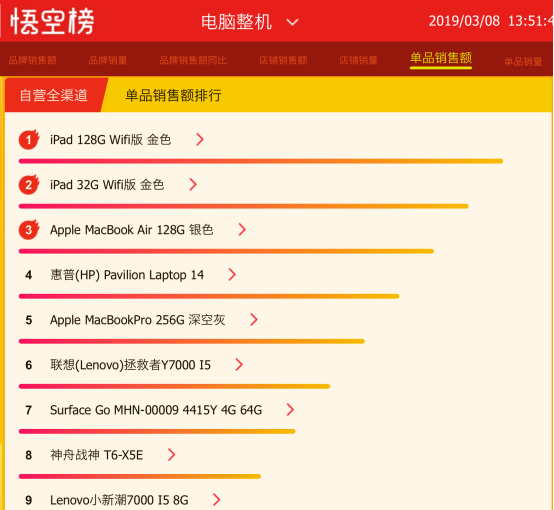Open details arrow for iPad 32G Wifi版
This screenshot has width=554, height=510.
pyautogui.click(x=193, y=184)
